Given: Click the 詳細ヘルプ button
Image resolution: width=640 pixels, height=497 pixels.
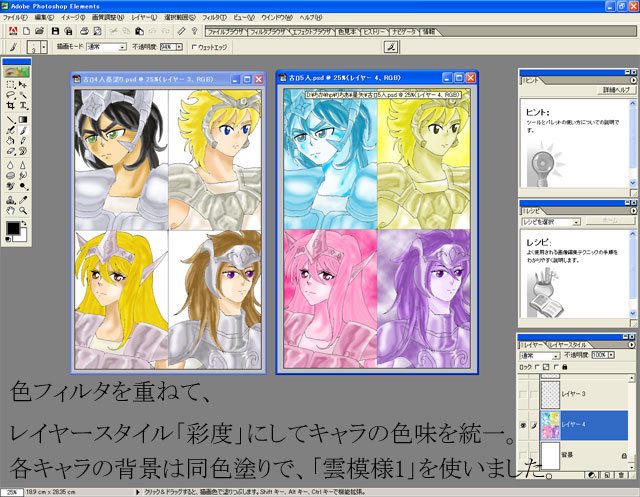Looking at the screenshot, I should pos(616,89).
